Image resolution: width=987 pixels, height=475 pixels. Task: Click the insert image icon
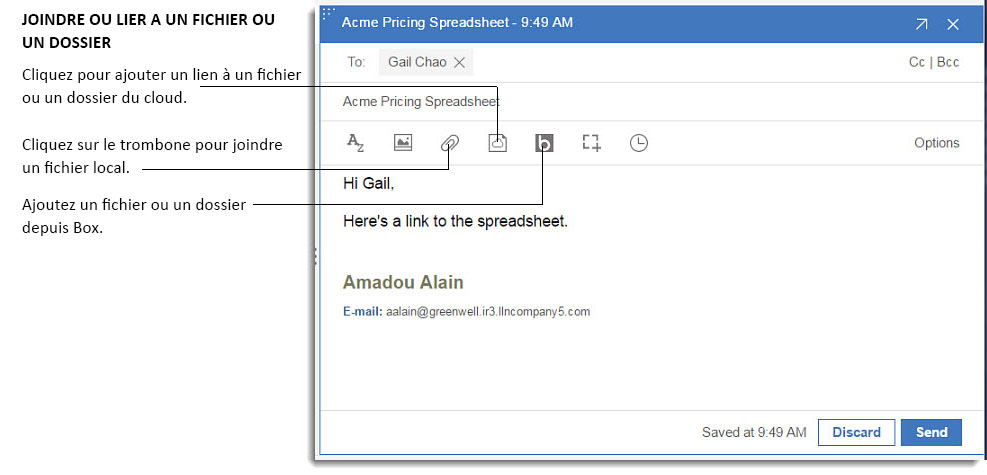[x=403, y=143]
